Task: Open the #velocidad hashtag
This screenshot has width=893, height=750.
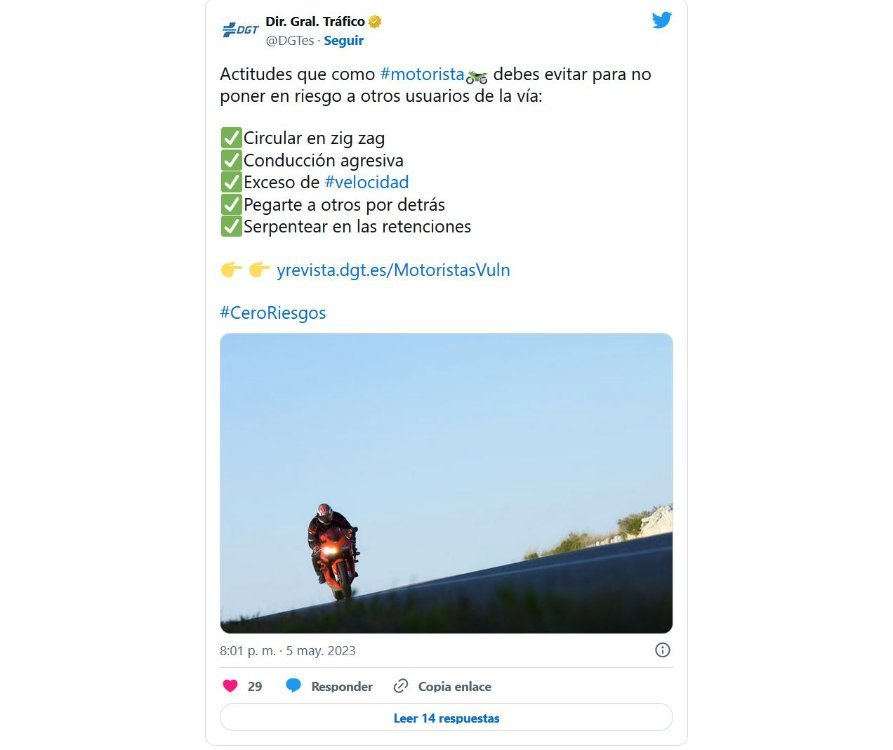Action: pos(366,182)
